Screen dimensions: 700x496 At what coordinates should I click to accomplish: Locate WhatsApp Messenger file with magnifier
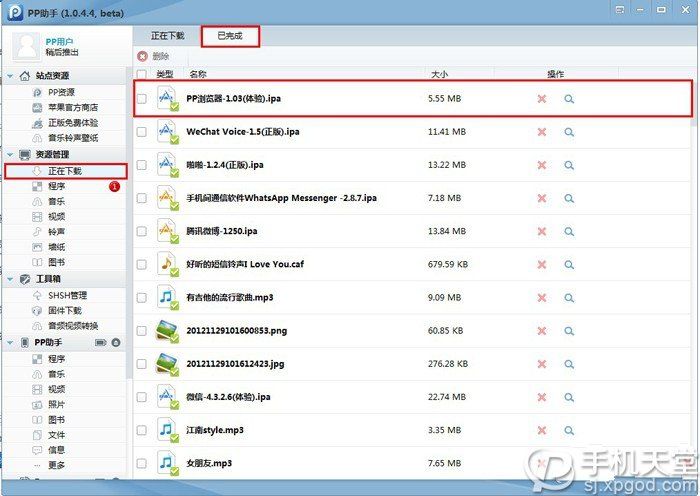coord(569,198)
